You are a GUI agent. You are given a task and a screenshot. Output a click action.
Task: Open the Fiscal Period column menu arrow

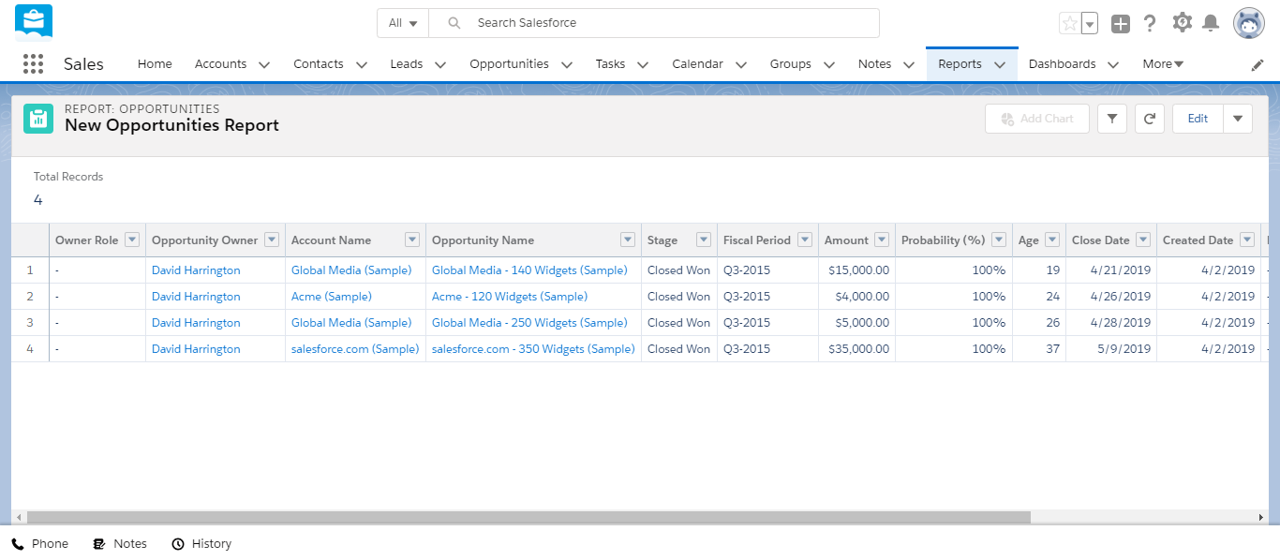click(x=805, y=240)
